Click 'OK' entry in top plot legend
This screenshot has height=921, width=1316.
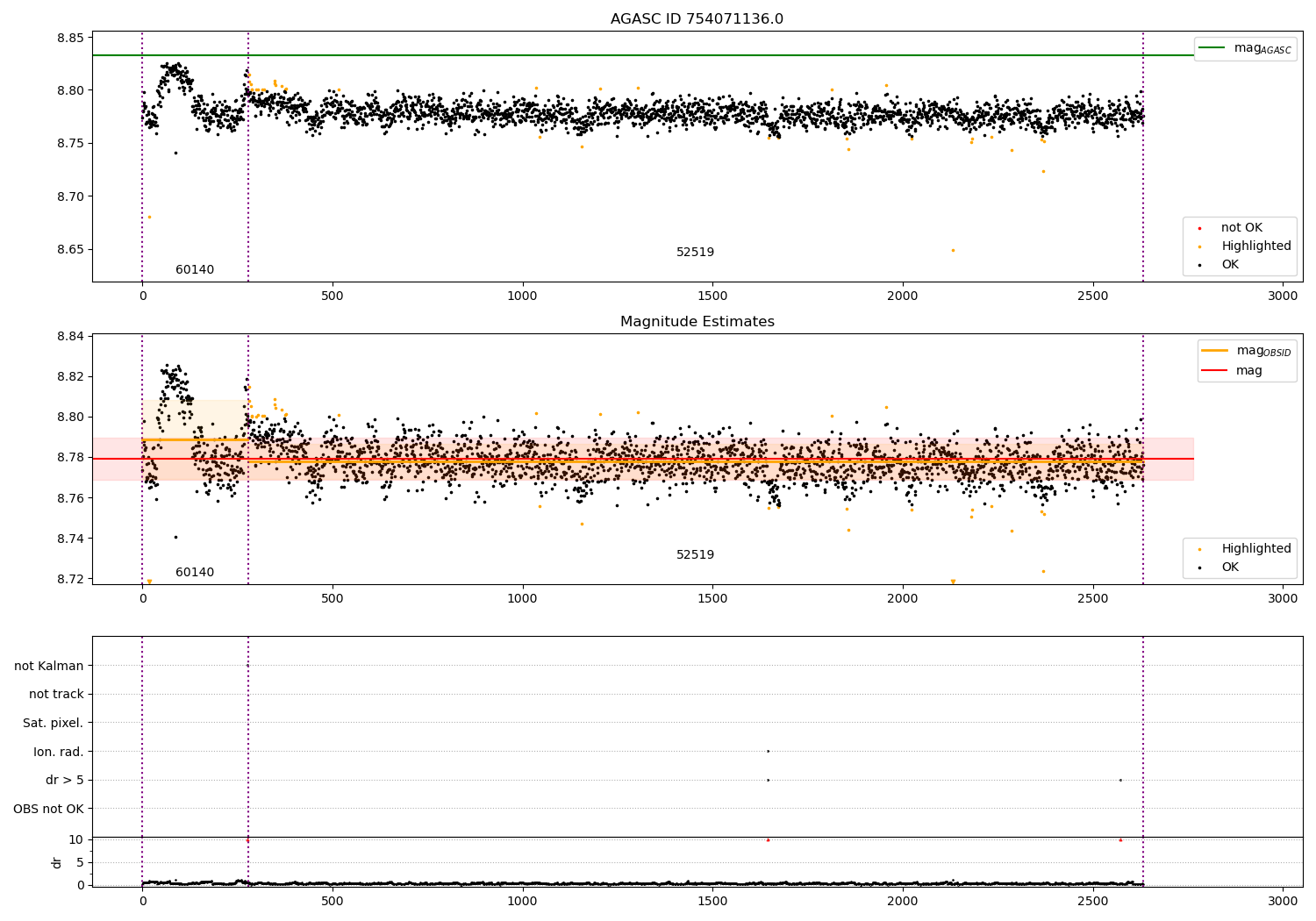[1230, 265]
